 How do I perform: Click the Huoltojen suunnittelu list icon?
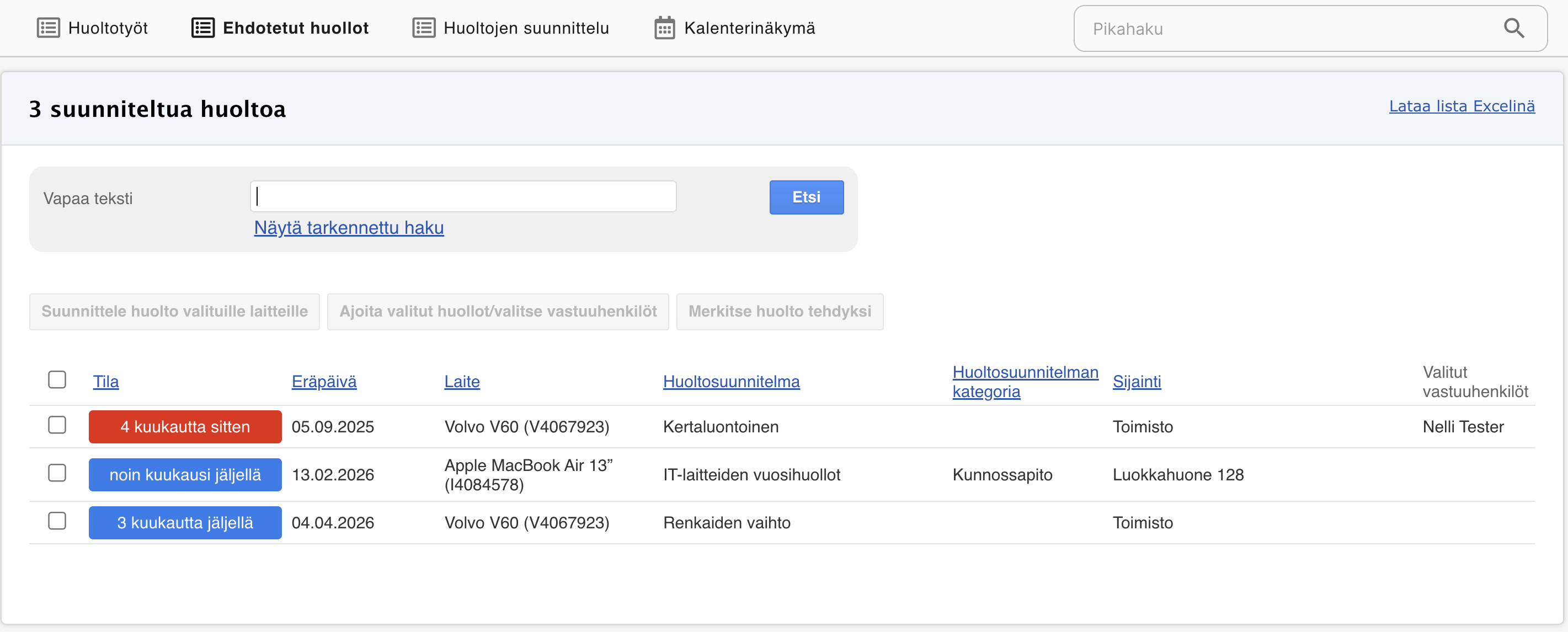pos(424,28)
